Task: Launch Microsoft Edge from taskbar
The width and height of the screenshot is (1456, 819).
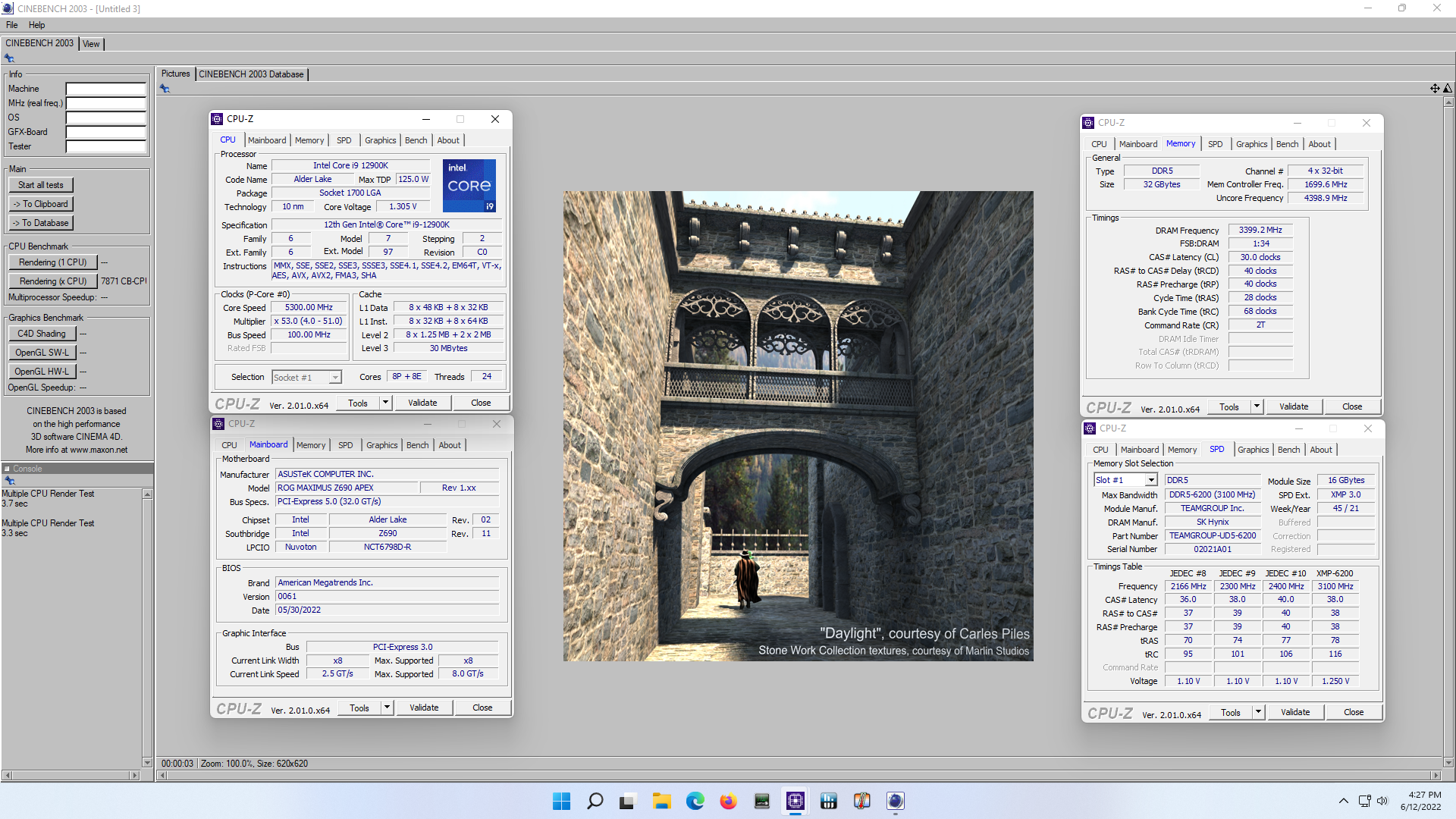Action: click(x=695, y=801)
